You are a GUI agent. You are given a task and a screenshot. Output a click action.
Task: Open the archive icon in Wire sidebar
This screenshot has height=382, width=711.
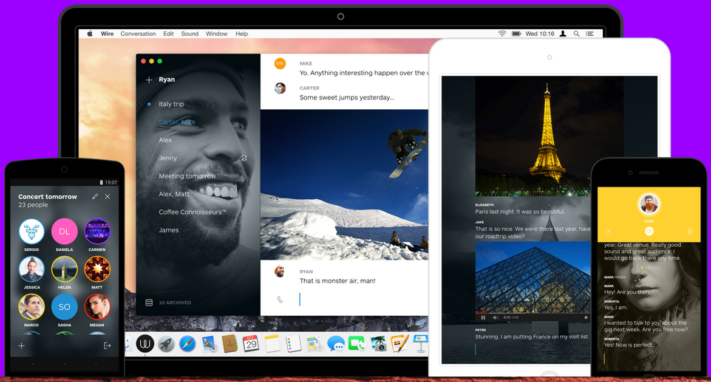pyautogui.click(x=149, y=303)
